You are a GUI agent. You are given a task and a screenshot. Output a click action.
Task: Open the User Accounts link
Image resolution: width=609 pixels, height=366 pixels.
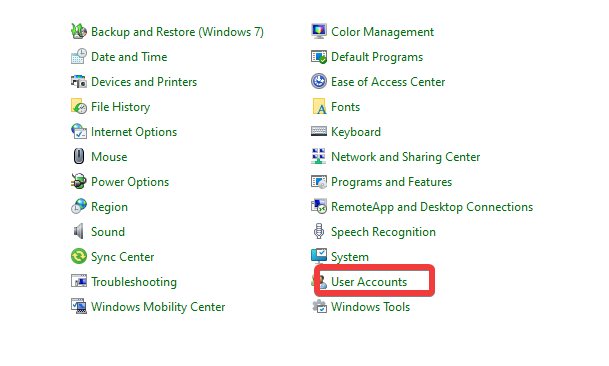point(369,282)
